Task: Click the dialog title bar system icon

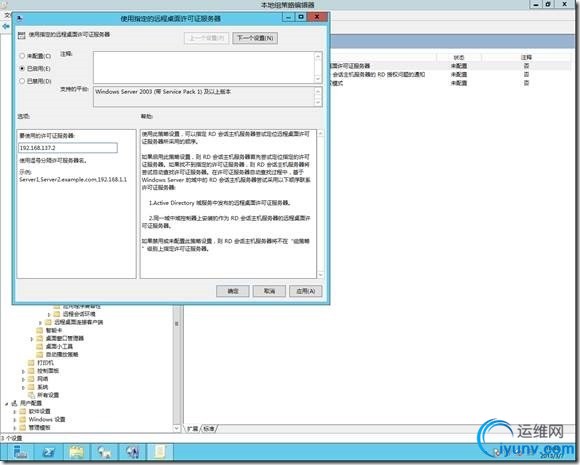Action: (x=20, y=18)
